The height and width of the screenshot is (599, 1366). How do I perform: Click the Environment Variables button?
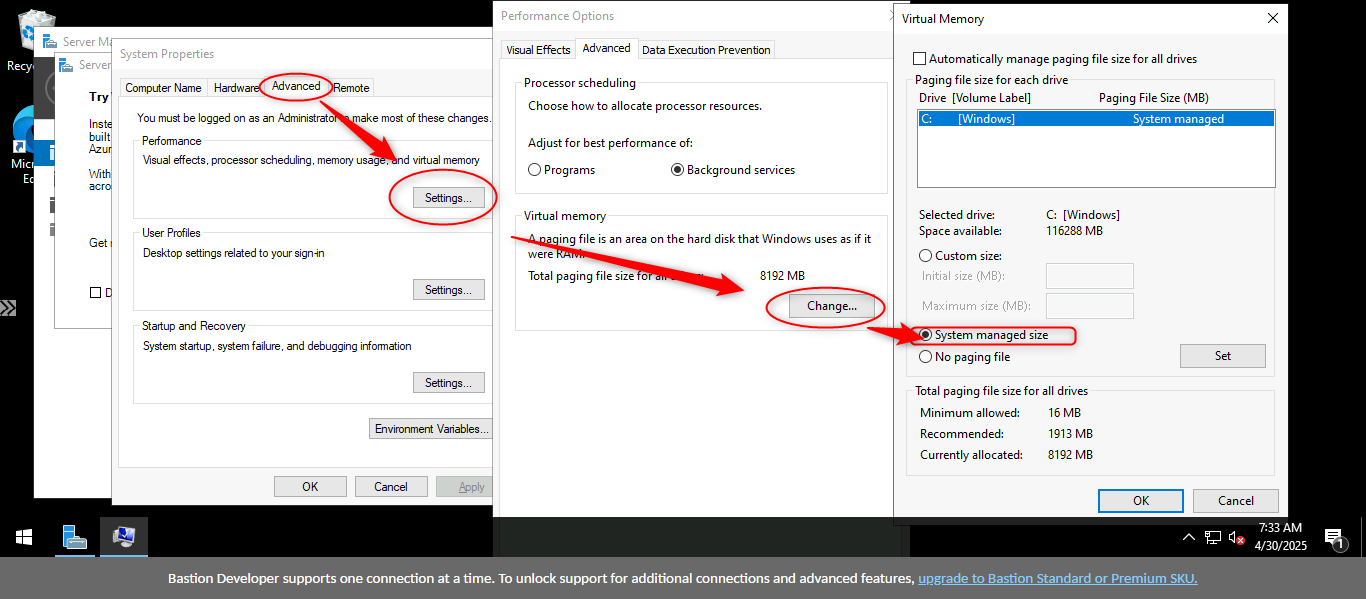[x=430, y=429]
